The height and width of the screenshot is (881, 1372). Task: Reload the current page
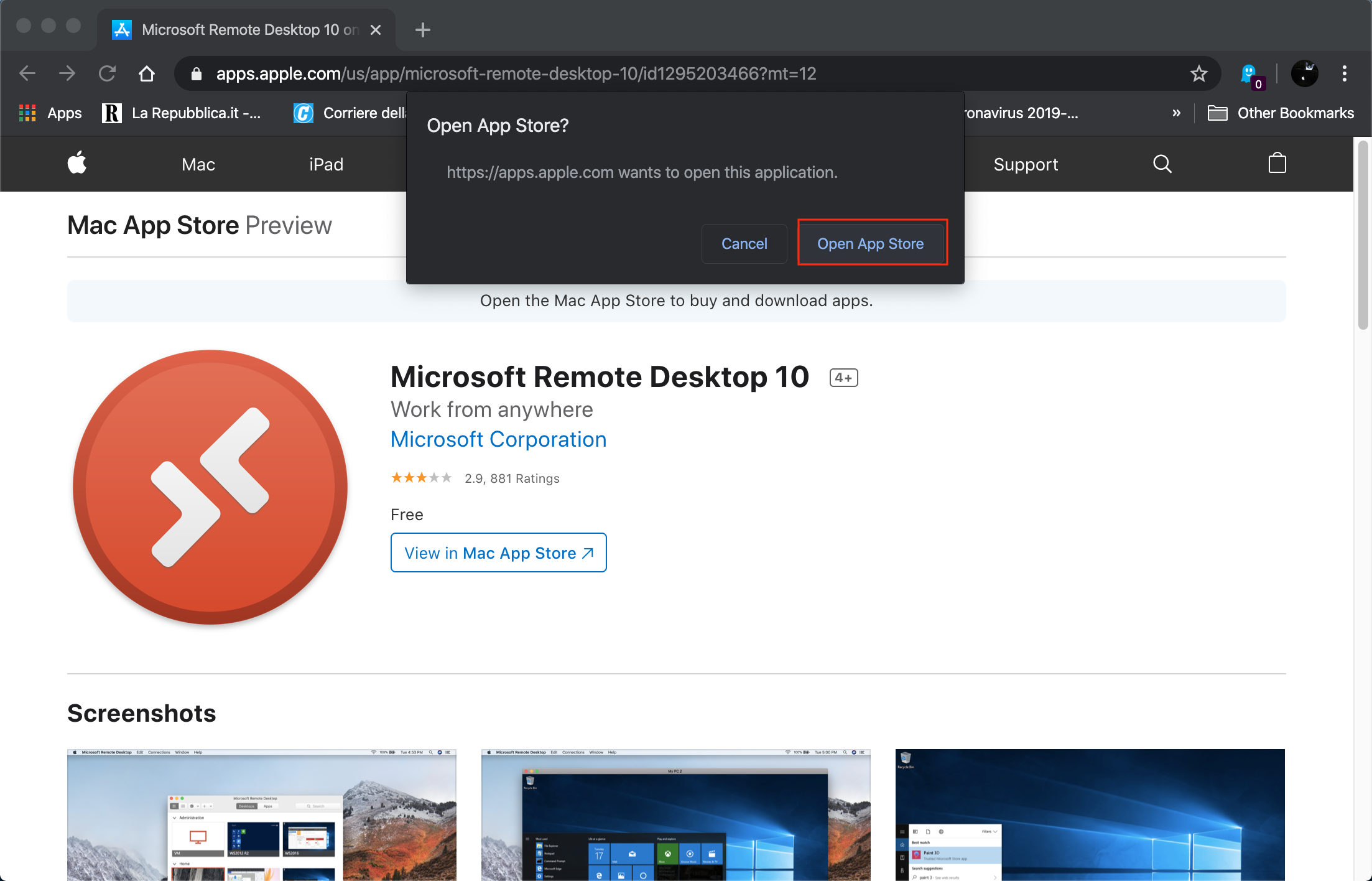tap(107, 73)
